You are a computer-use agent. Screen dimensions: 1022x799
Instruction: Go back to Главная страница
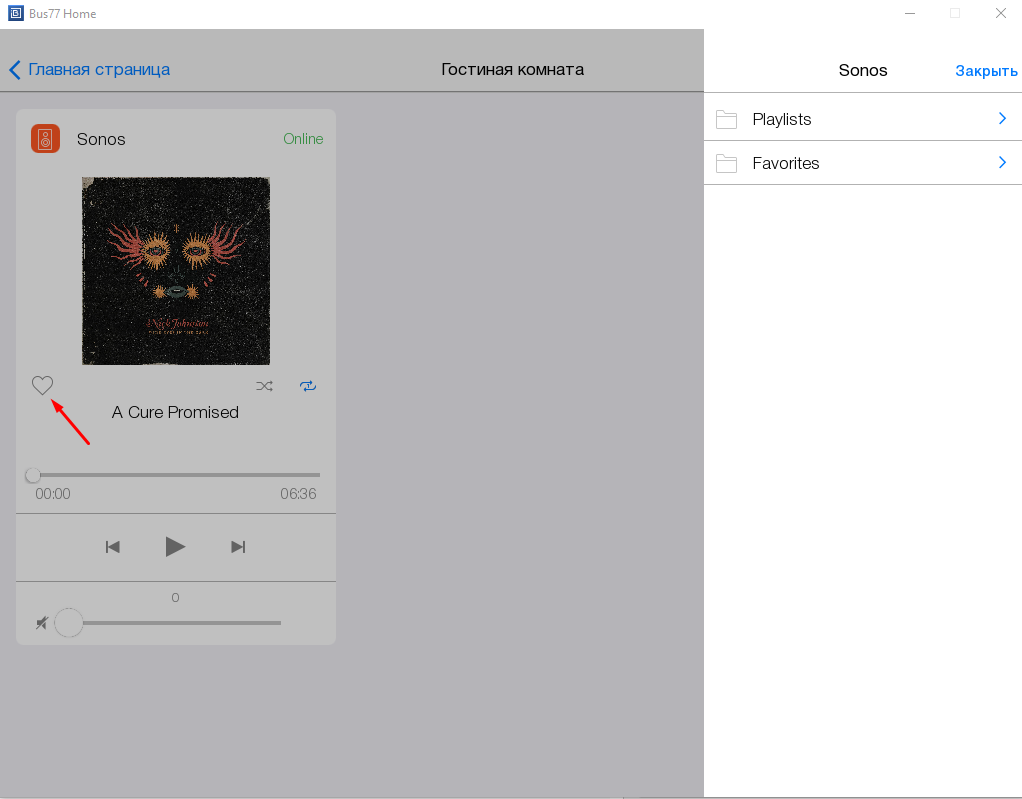click(x=90, y=70)
